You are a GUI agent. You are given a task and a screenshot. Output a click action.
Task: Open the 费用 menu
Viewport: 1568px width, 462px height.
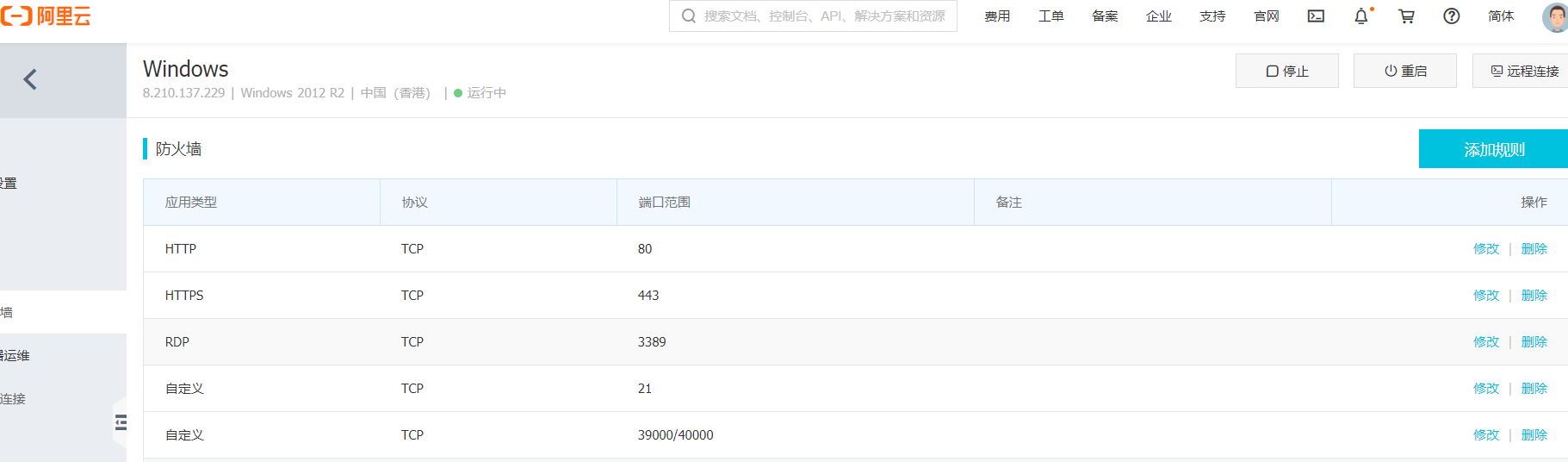coord(997,16)
